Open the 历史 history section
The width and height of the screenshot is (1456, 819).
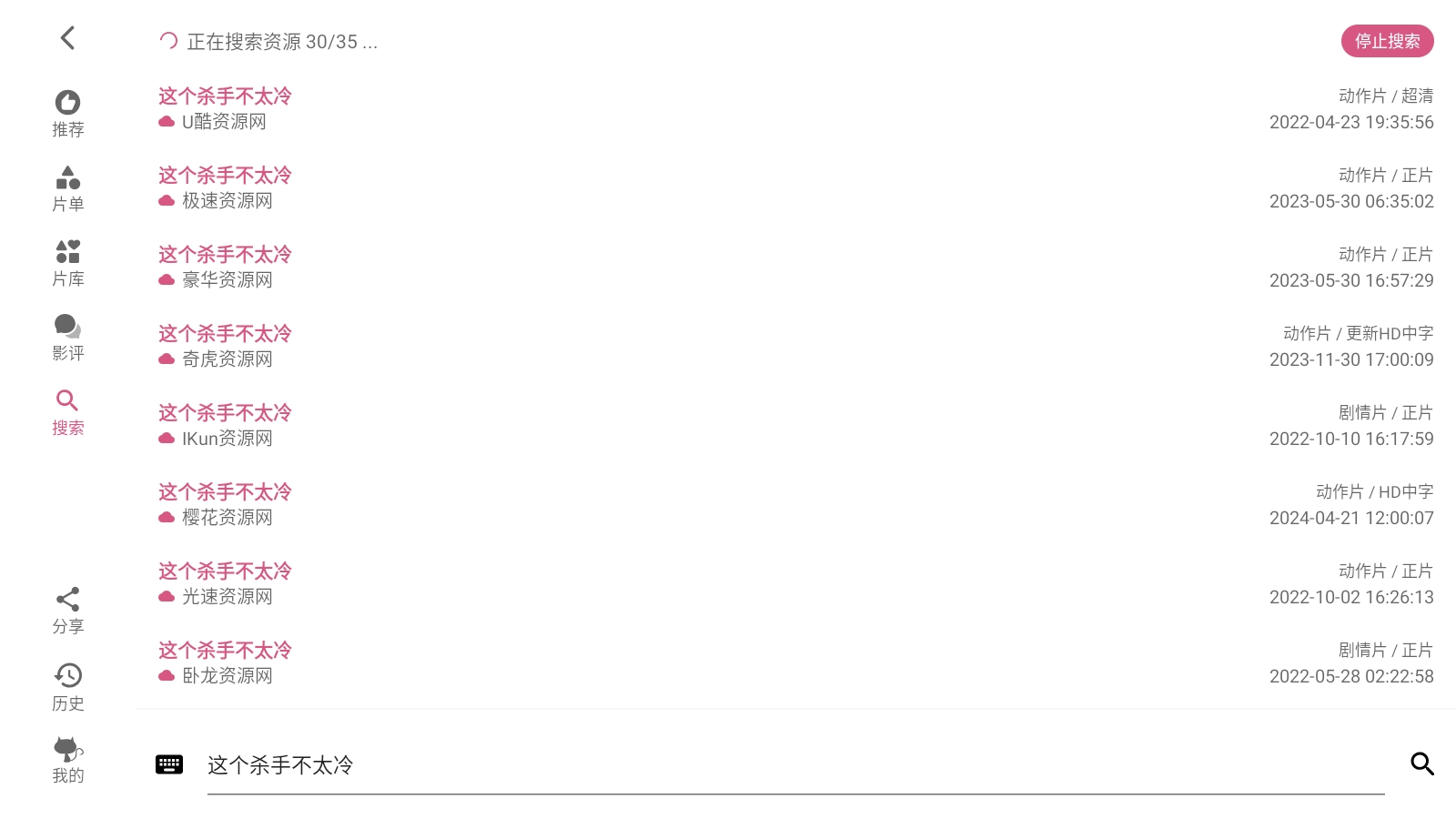click(x=67, y=687)
